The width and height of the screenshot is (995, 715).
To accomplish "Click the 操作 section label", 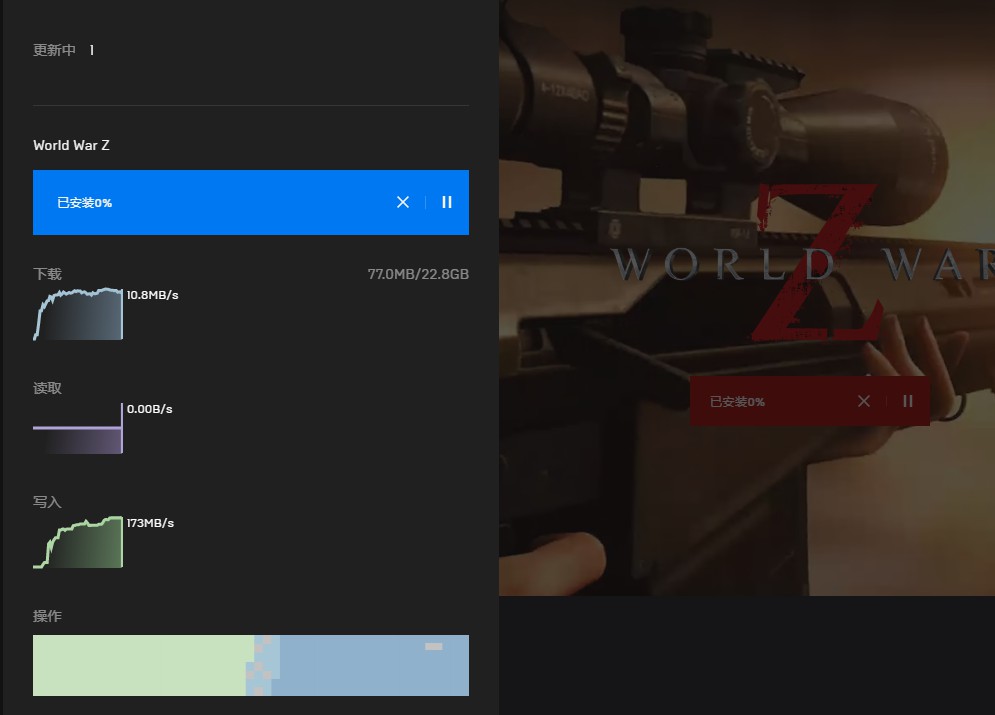I will (x=47, y=616).
